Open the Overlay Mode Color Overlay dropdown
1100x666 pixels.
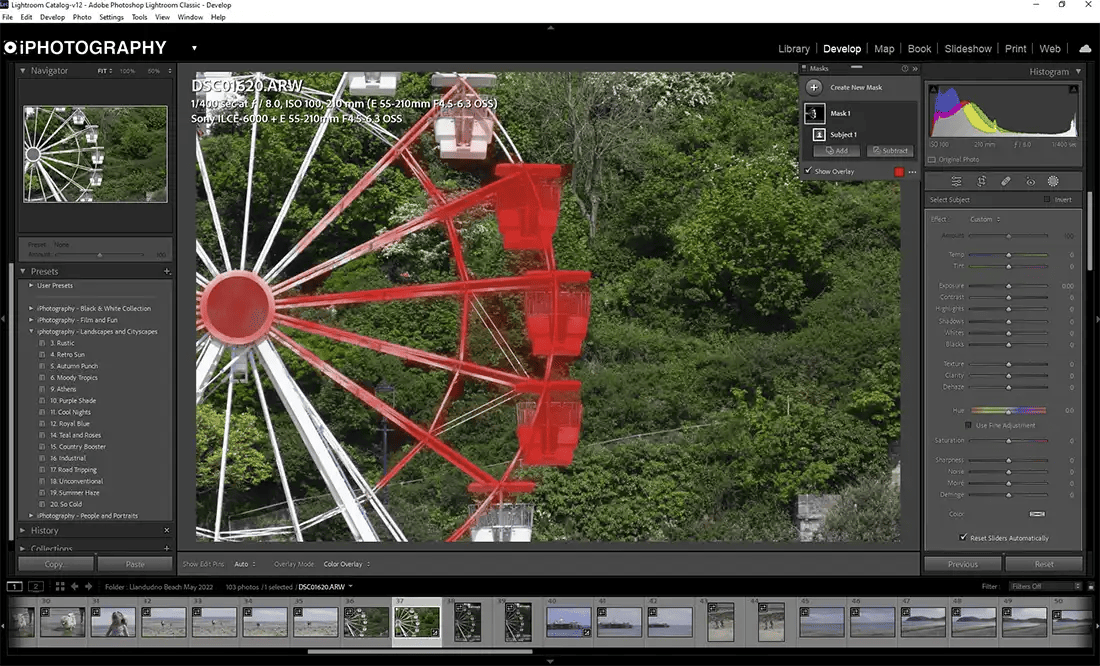[x=346, y=563]
